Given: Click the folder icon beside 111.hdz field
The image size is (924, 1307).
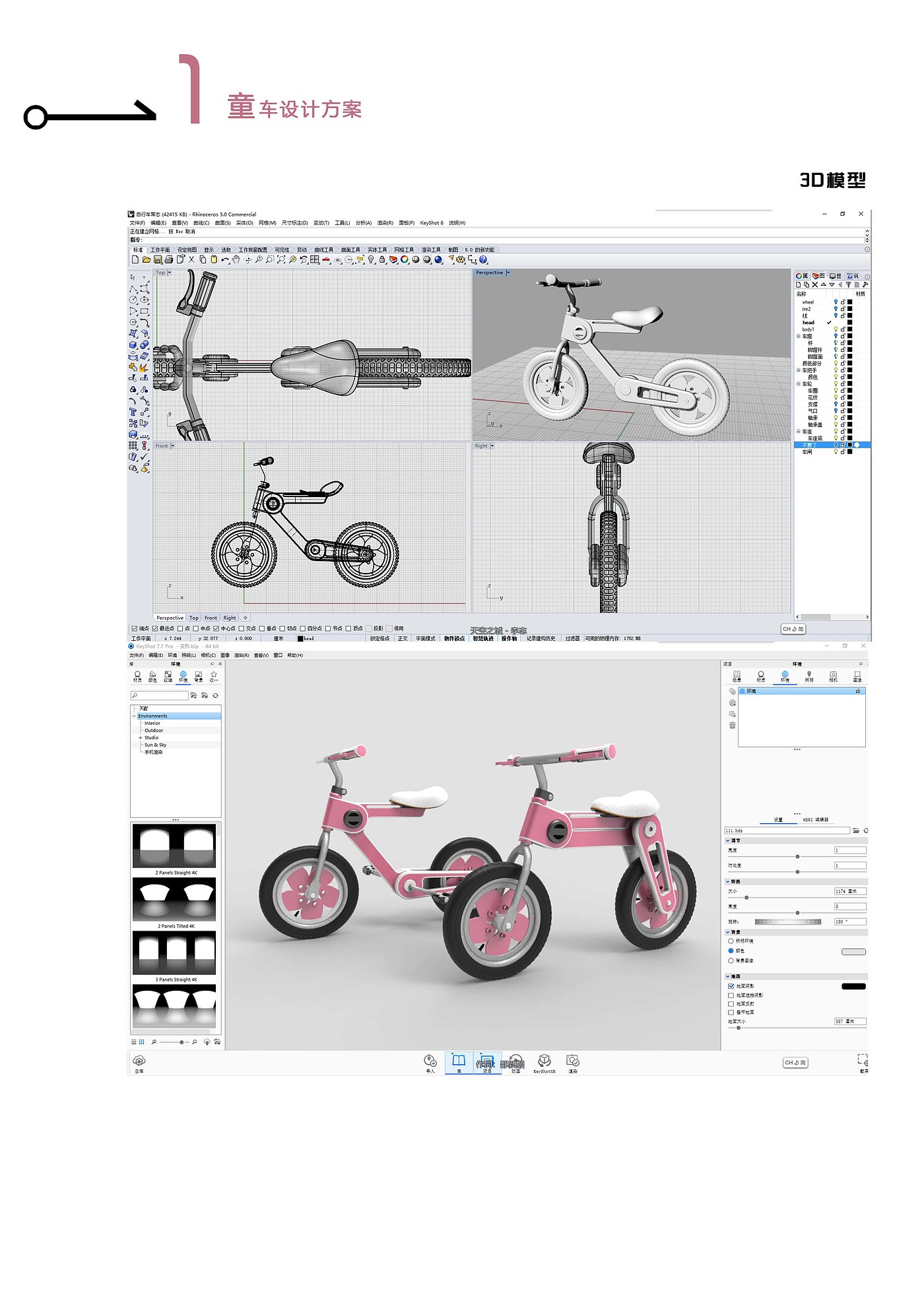Looking at the screenshot, I should tap(856, 830).
